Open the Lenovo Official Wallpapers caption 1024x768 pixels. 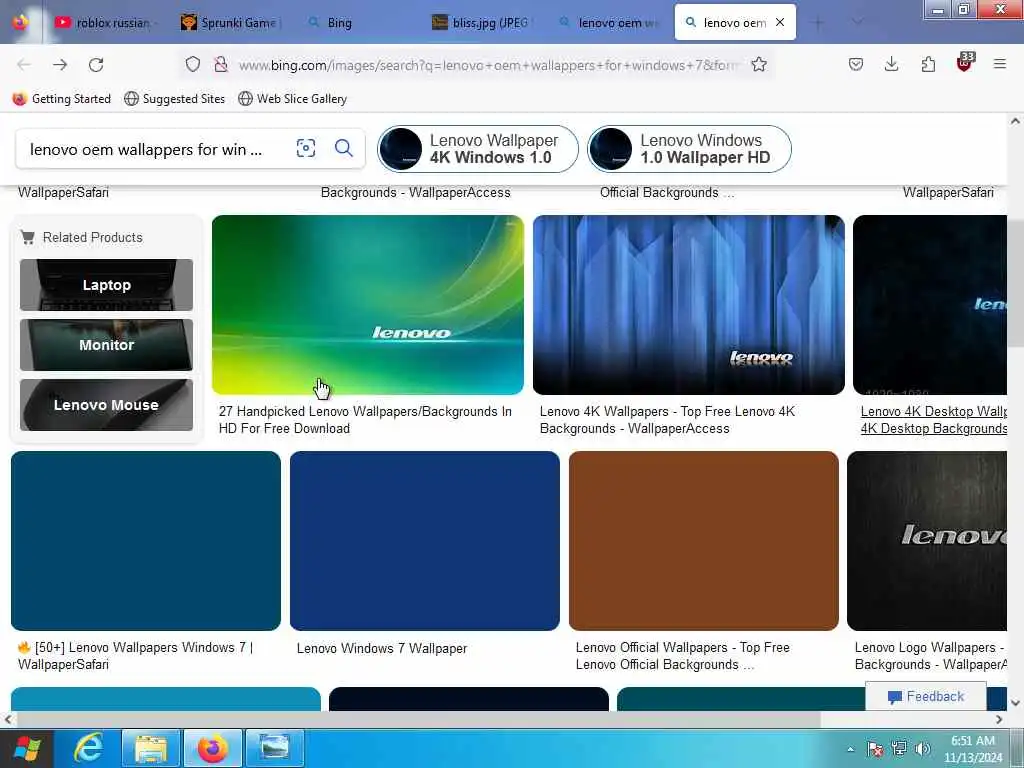tap(682, 656)
